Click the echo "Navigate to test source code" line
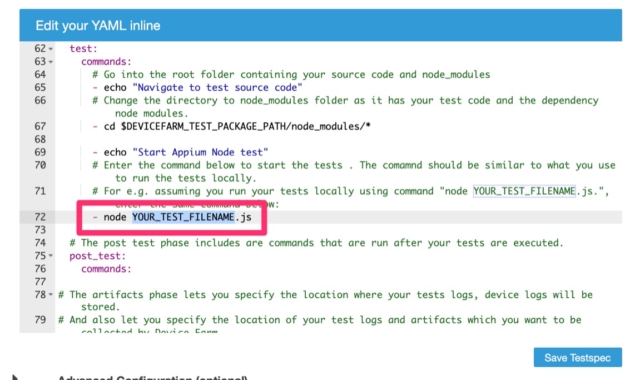Viewport: 640px width, 380px height. pyautogui.click(x=197, y=87)
